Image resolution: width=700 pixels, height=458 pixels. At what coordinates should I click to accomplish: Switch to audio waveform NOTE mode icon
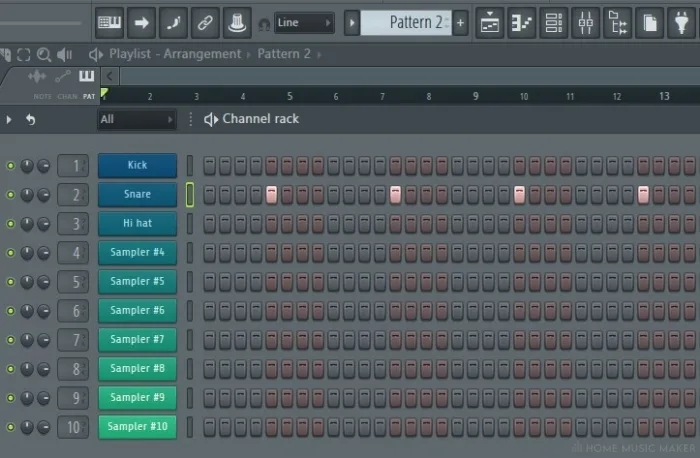tap(37, 76)
